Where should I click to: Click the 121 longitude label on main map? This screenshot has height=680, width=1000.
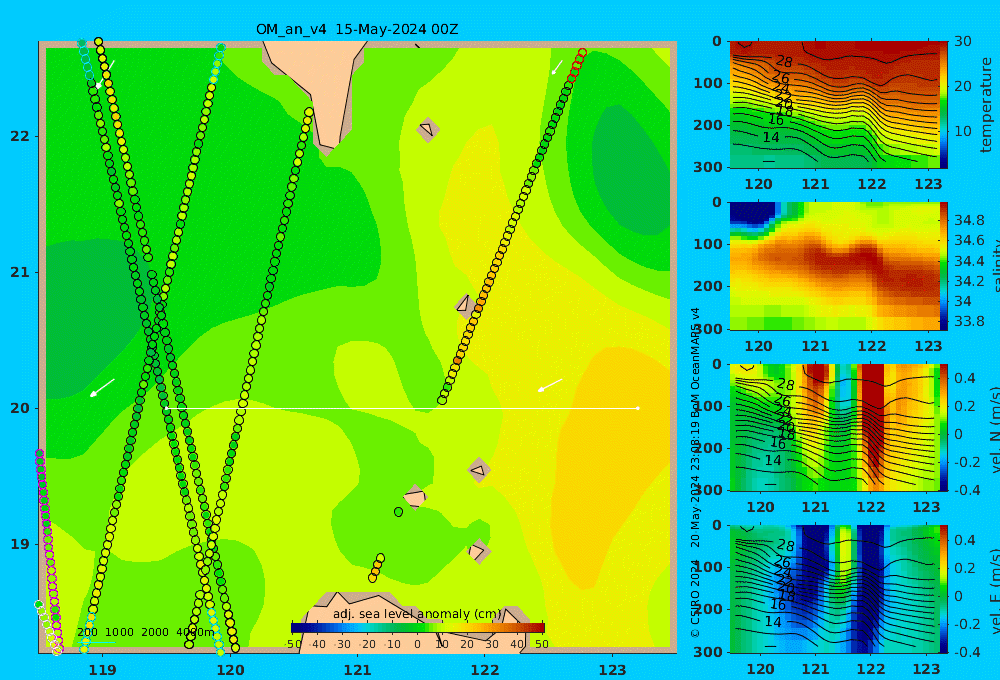(x=357, y=670)
